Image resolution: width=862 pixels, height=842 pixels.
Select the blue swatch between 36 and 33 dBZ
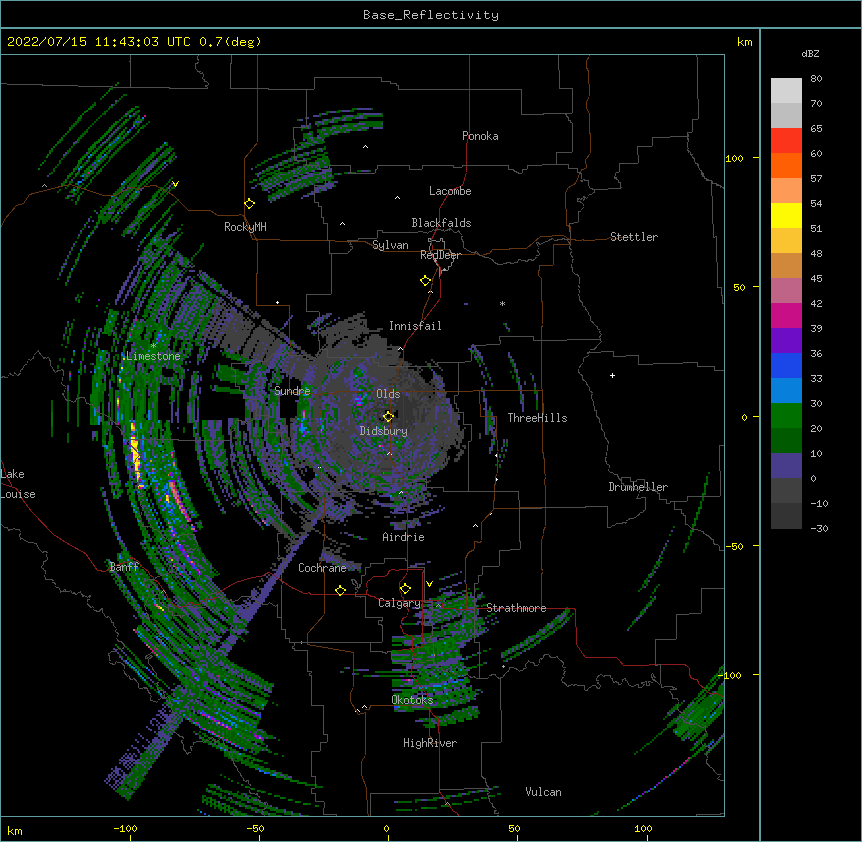pyautogui.click(x=786, y=365)
